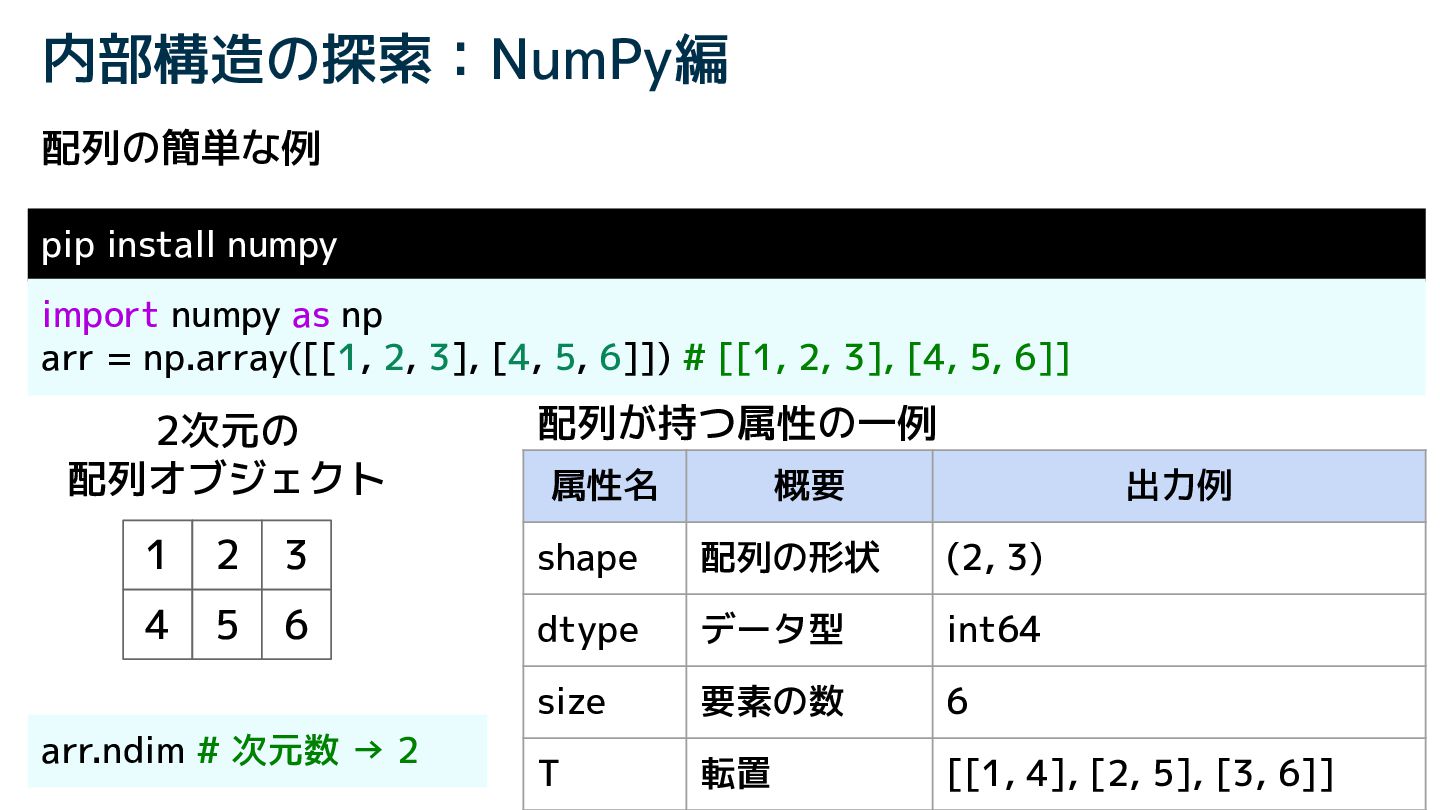The width and height of the screenshot is (1440, 810).
Task: Click the "int64" output cell
Action: (x=1179, y=630)
